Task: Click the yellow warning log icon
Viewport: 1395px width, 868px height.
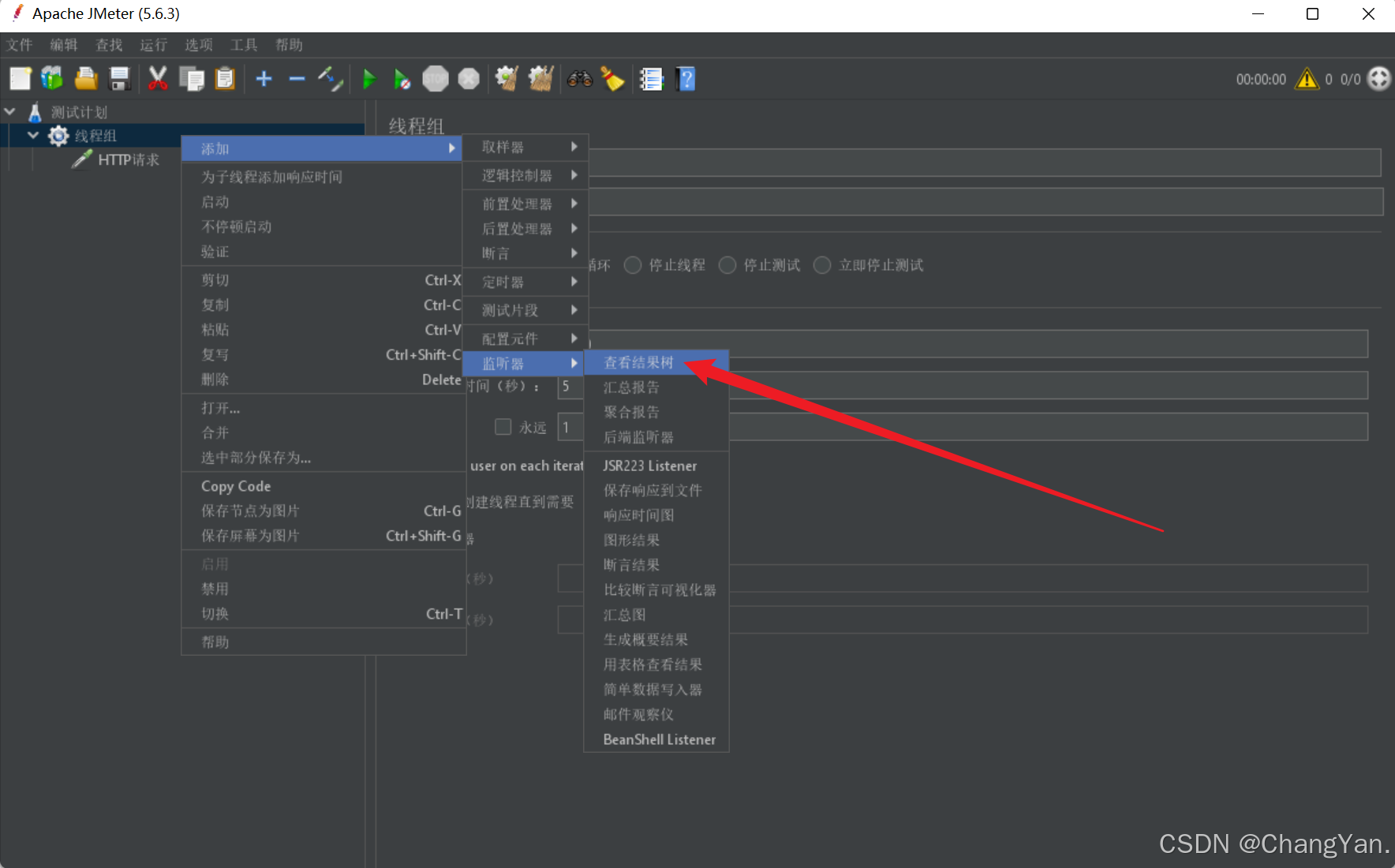Action: tap(1307, 79)
